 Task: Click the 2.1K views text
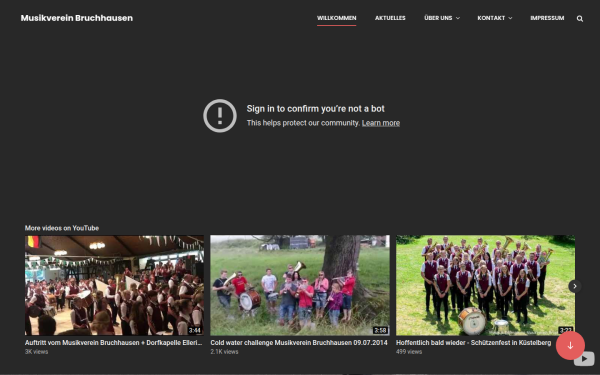[x=224, y=352]
